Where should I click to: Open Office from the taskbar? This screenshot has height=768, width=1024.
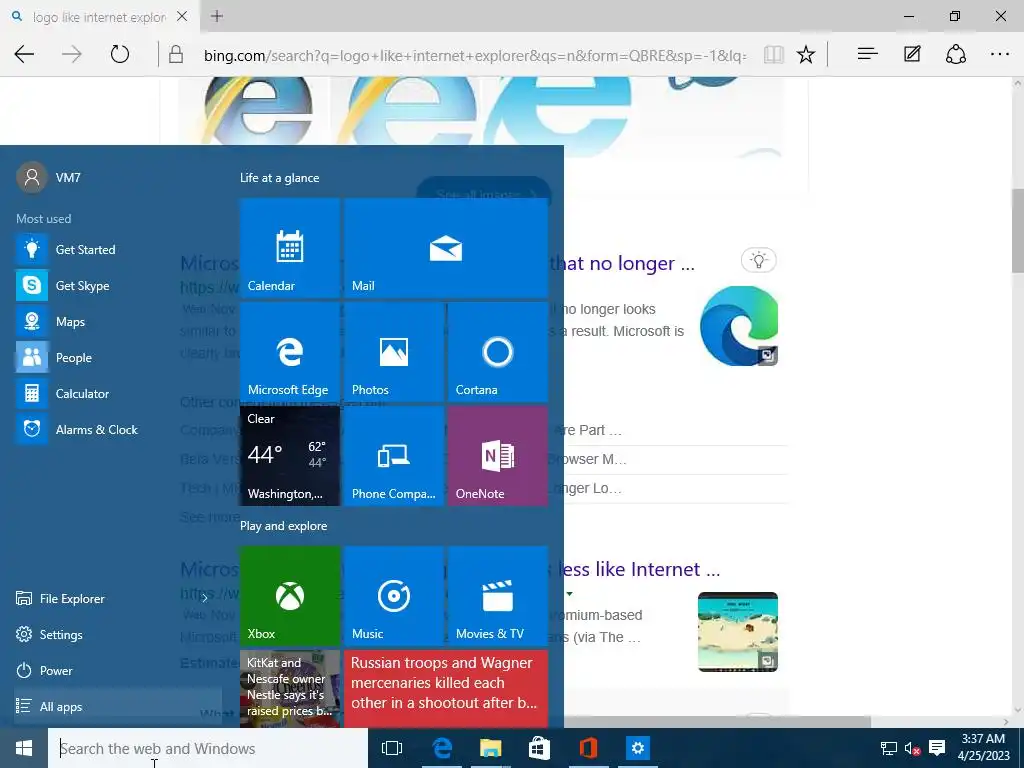pyautogui.click(x=588, y=748)
